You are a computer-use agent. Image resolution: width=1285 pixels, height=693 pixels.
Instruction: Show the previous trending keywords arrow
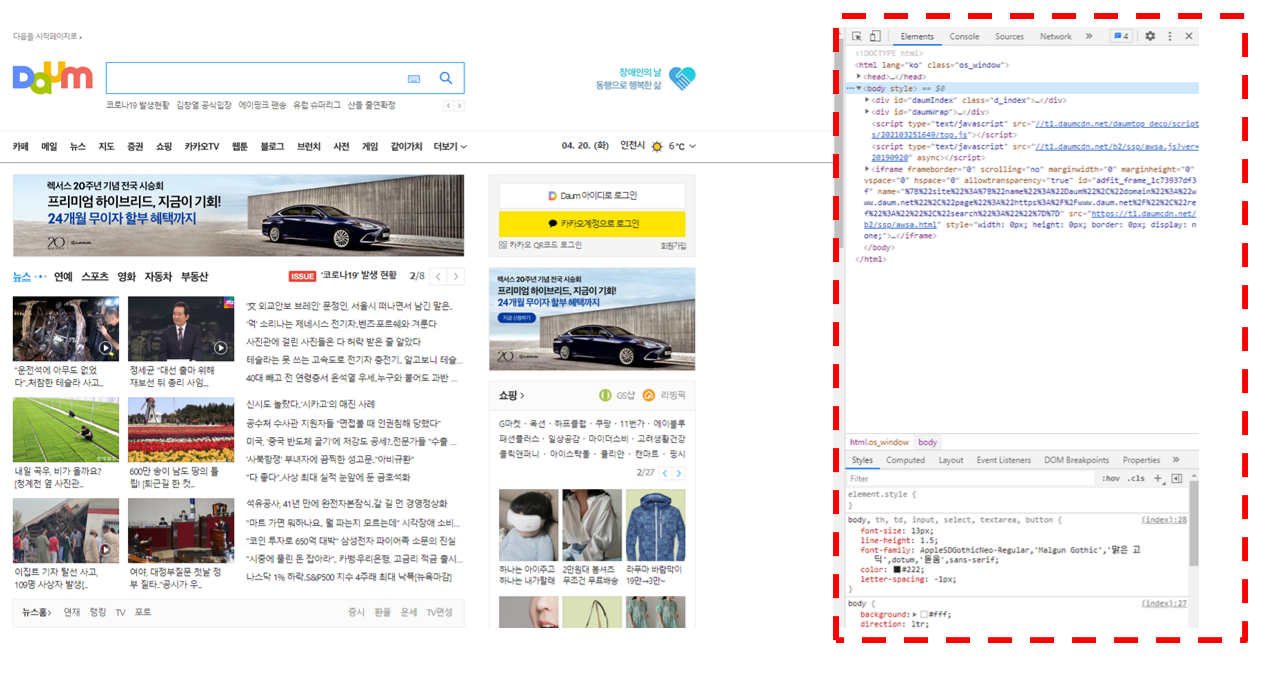point(449,105)
